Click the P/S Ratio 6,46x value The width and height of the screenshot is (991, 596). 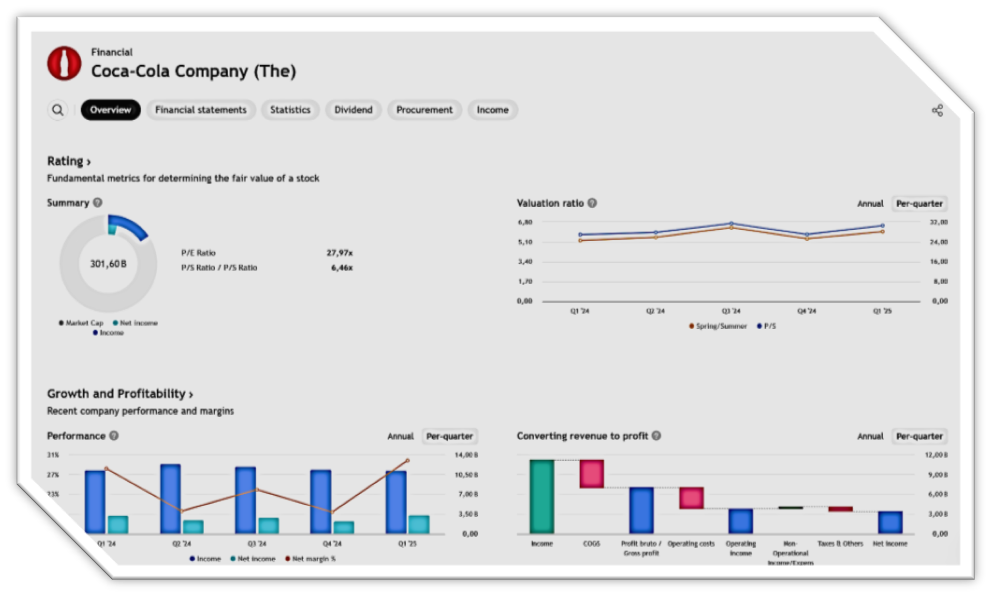[x=342, y=268]
